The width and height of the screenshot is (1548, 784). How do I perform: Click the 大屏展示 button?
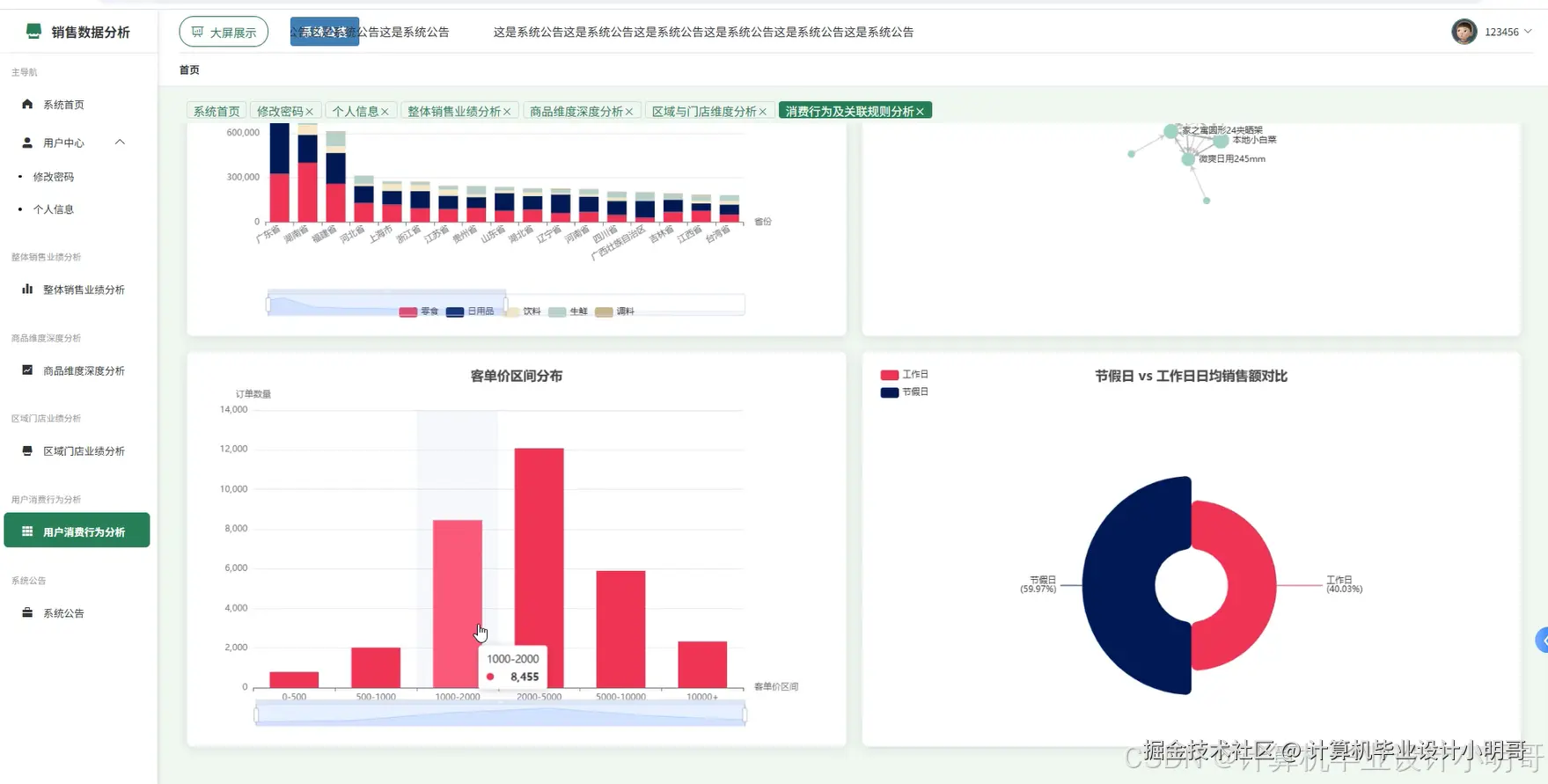coord(224,32)
